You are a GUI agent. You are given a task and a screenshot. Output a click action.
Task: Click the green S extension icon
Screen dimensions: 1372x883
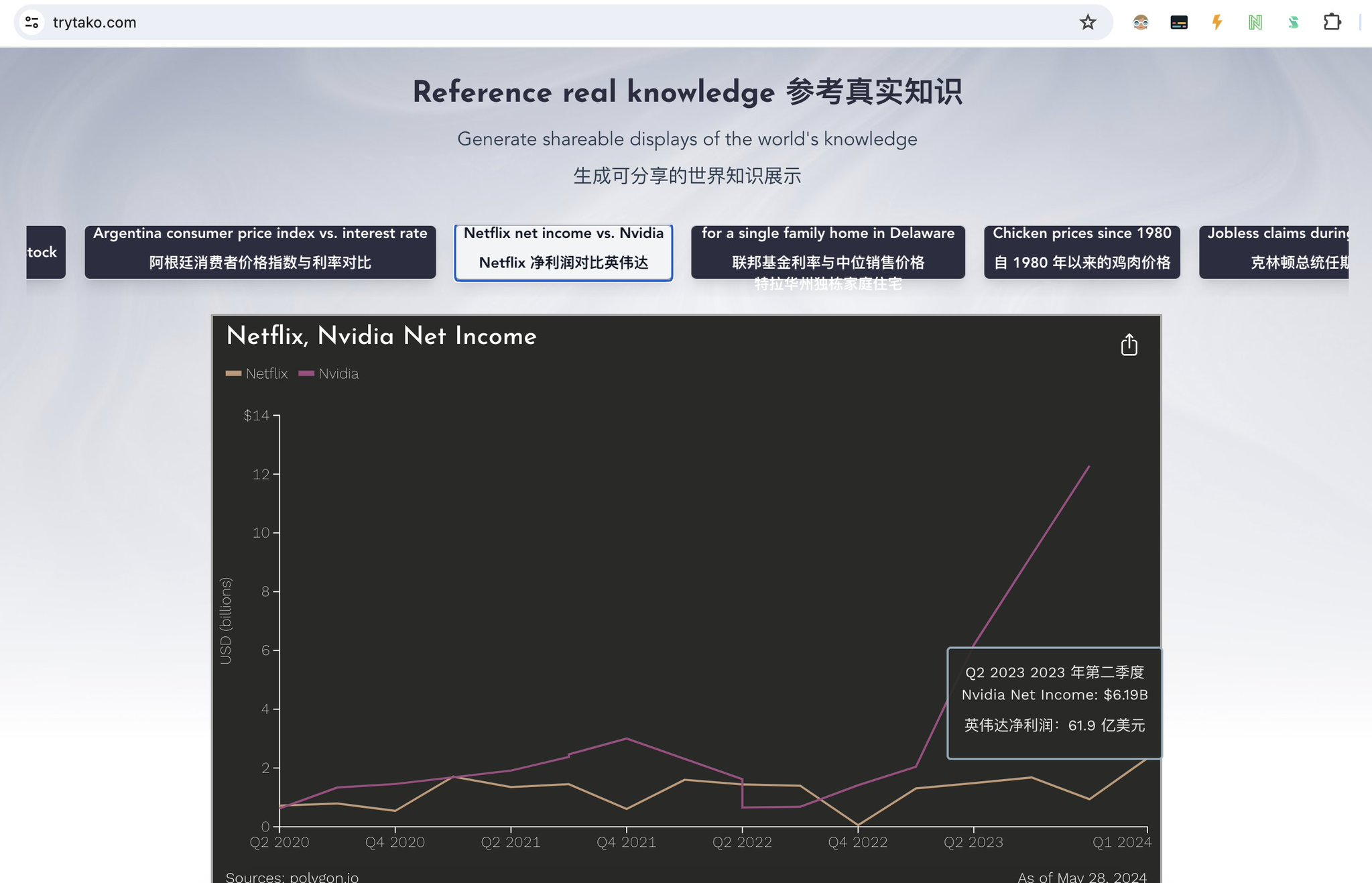tap(1293, 23)
